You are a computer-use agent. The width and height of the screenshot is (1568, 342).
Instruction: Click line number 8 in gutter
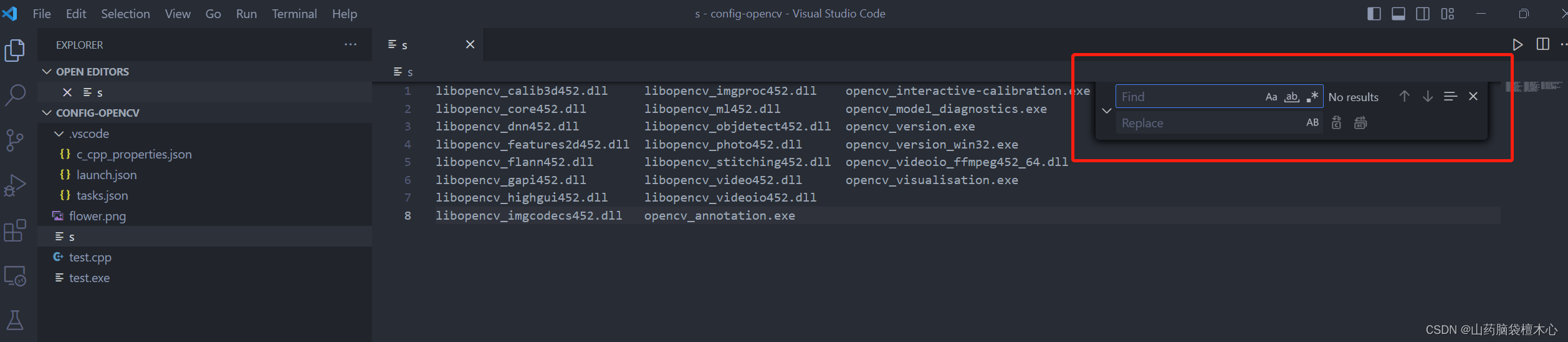(408, 216)
